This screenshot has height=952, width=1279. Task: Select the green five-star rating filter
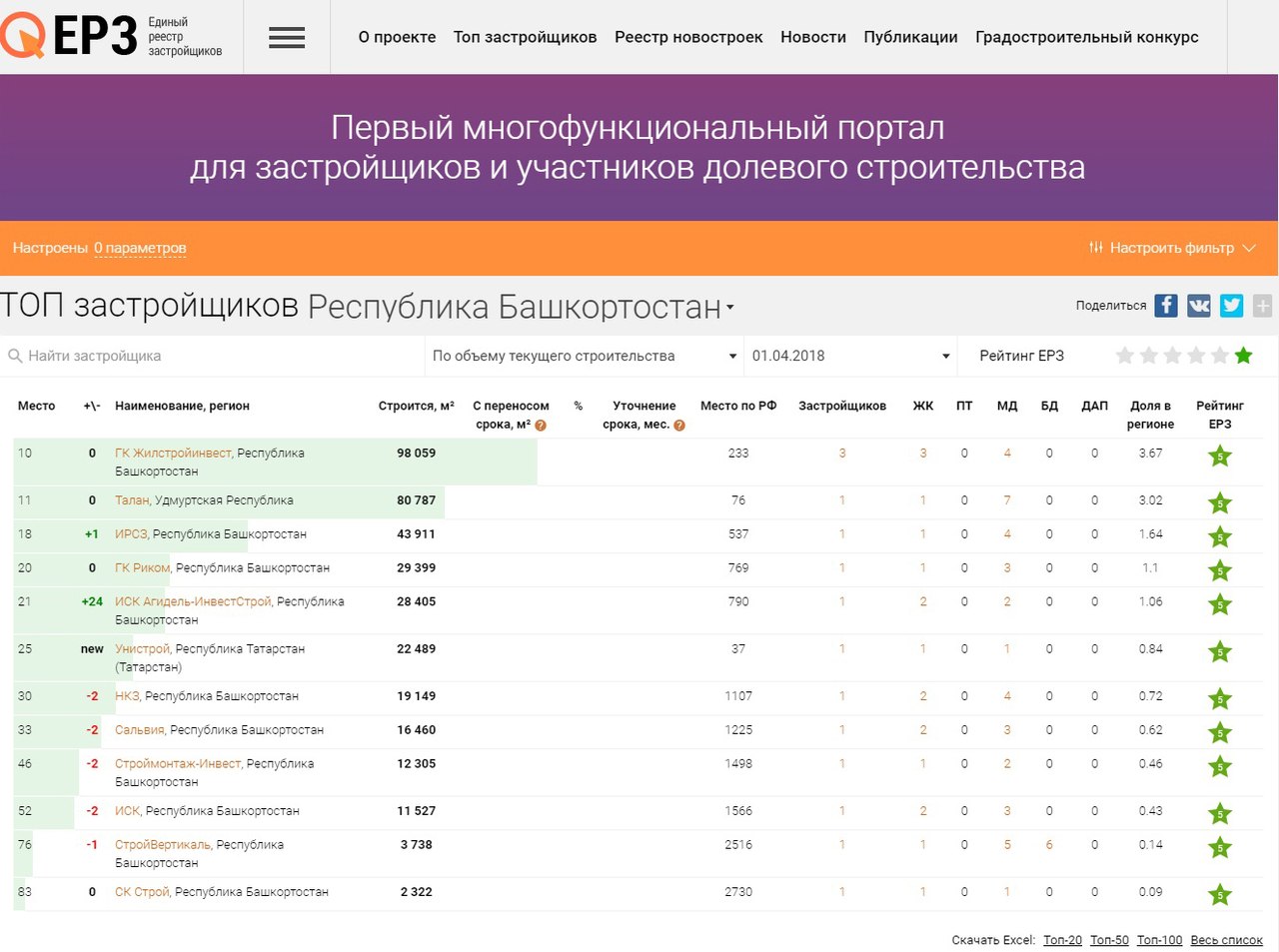coord(1244,356)
